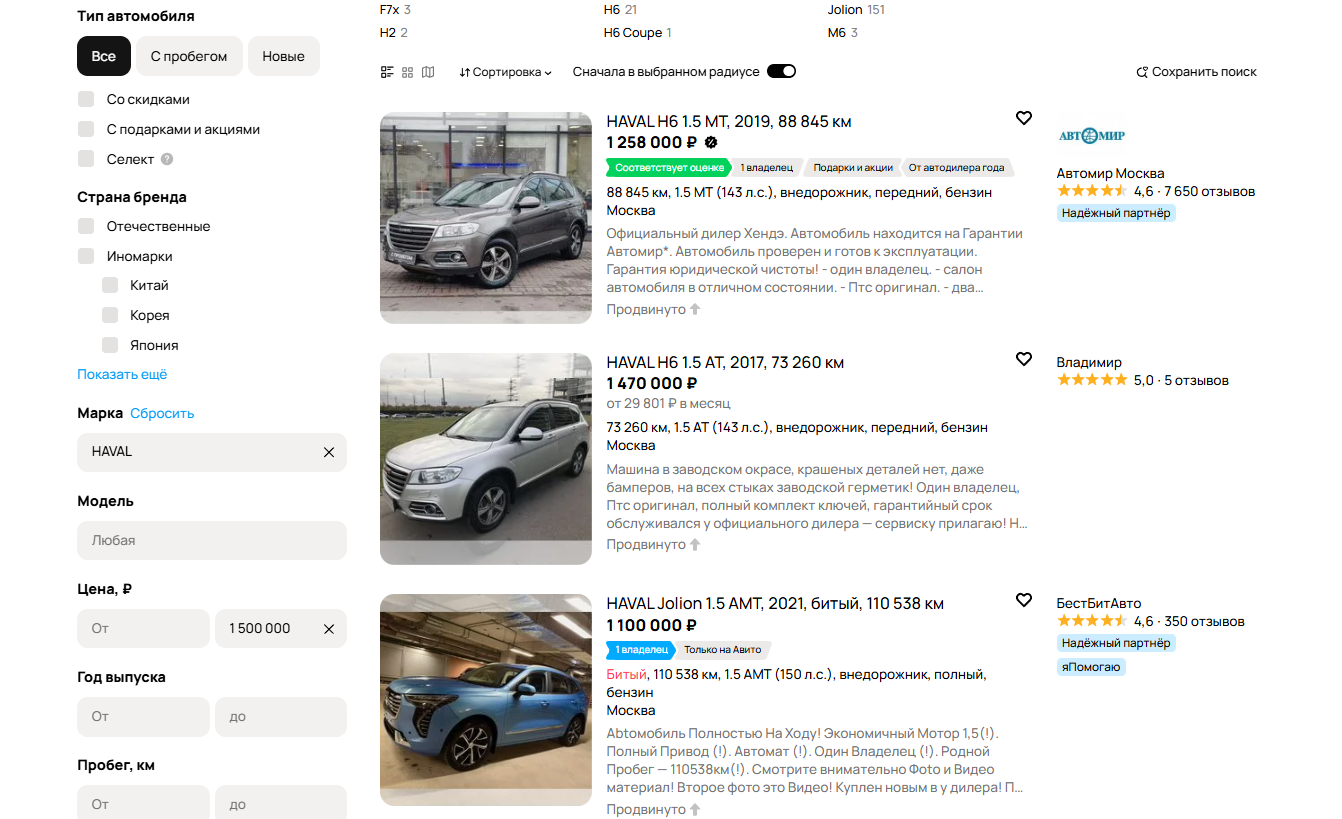Open seller Автомир Москва profile
The width and height of the screenshot is (1342, 819).
point(1110,173)
